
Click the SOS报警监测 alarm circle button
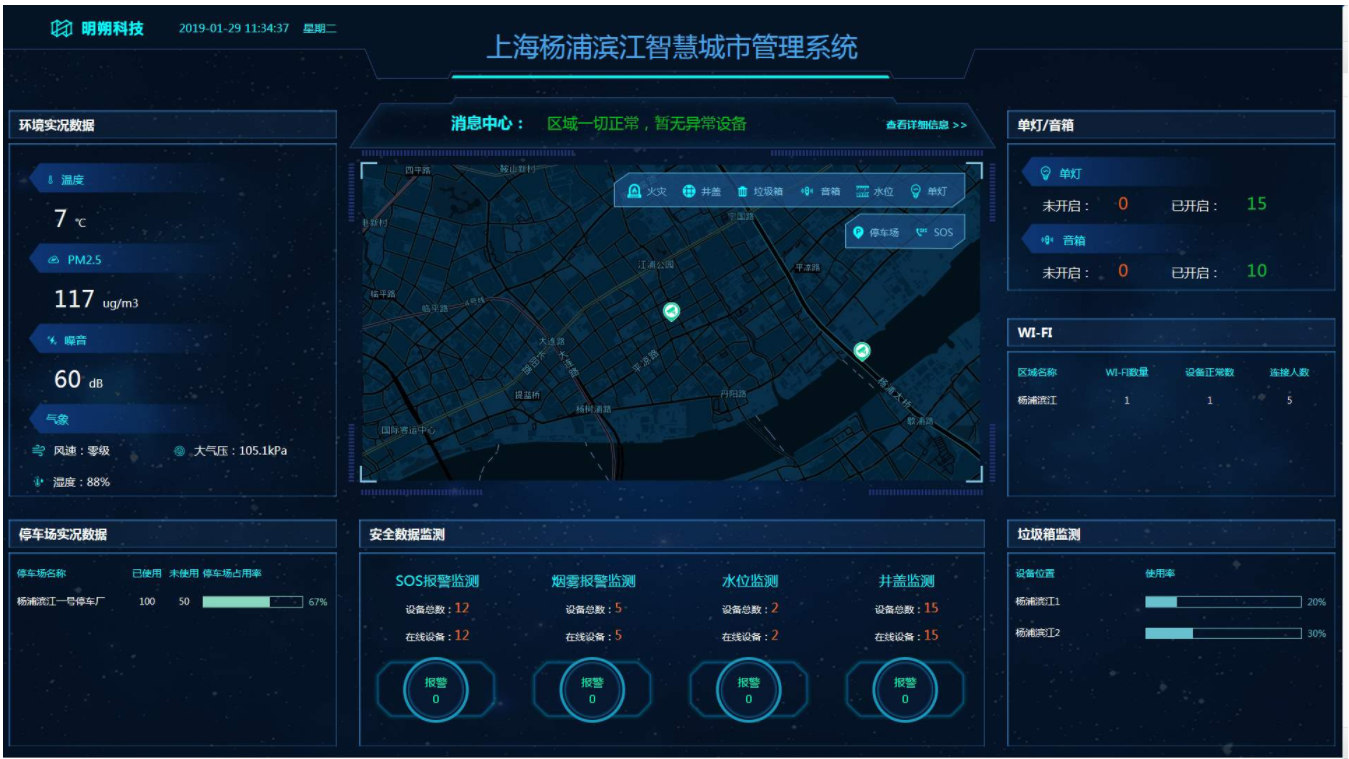(436, 690)
